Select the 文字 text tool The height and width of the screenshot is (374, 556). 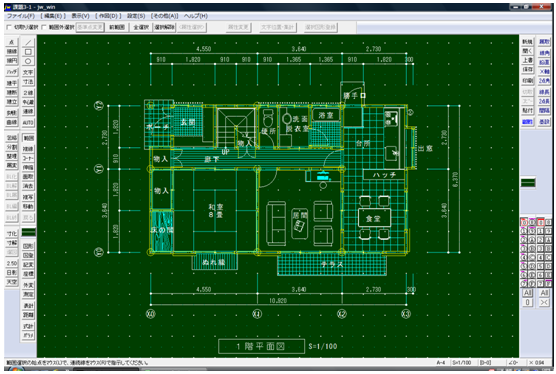(28, 72)
